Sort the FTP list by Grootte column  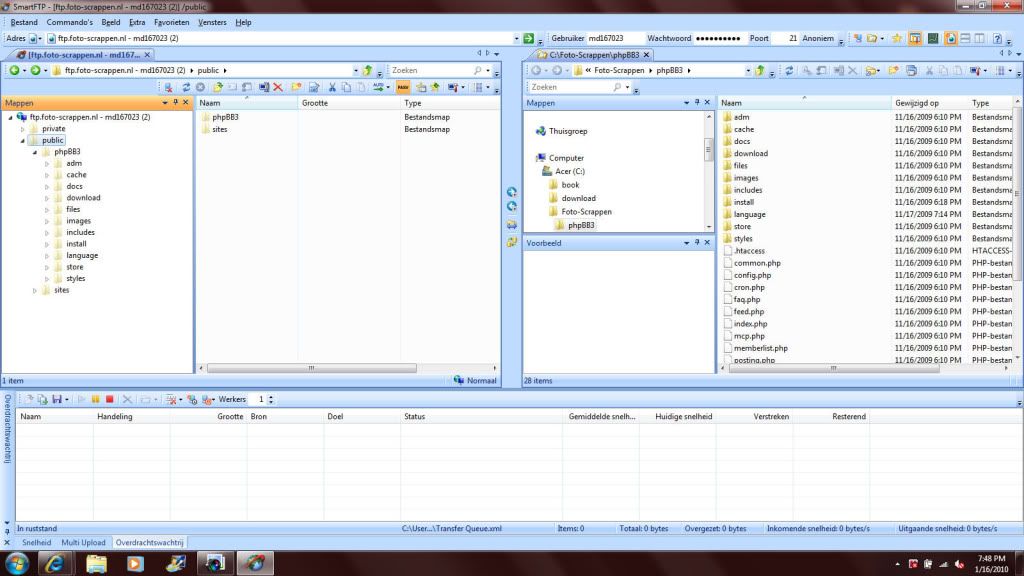(348, 103)
